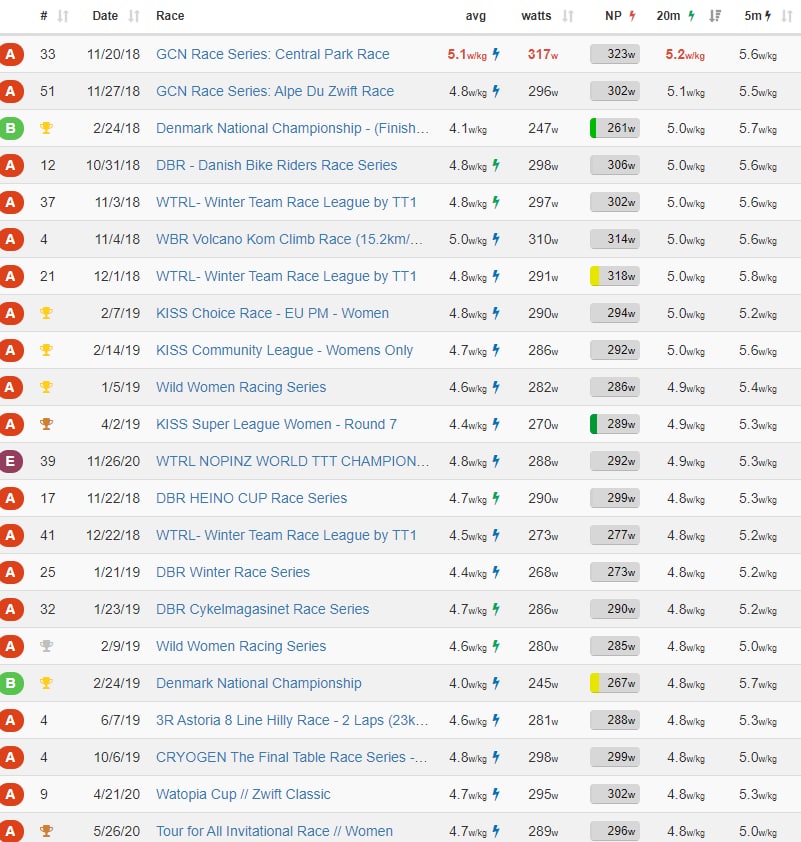Click trophy icon for KISS Community League row
Image resolution: width=801 pixels, height=842 pixels.
[46, 350]
